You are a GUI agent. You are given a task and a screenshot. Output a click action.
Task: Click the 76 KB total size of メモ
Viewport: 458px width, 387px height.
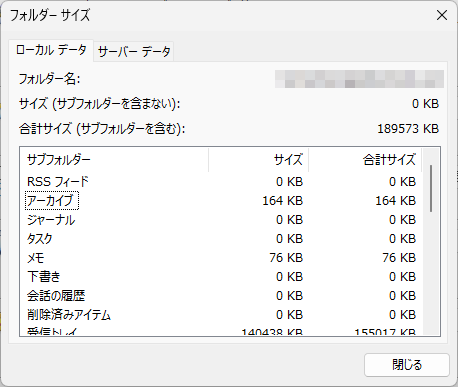(x=399, y=258)
